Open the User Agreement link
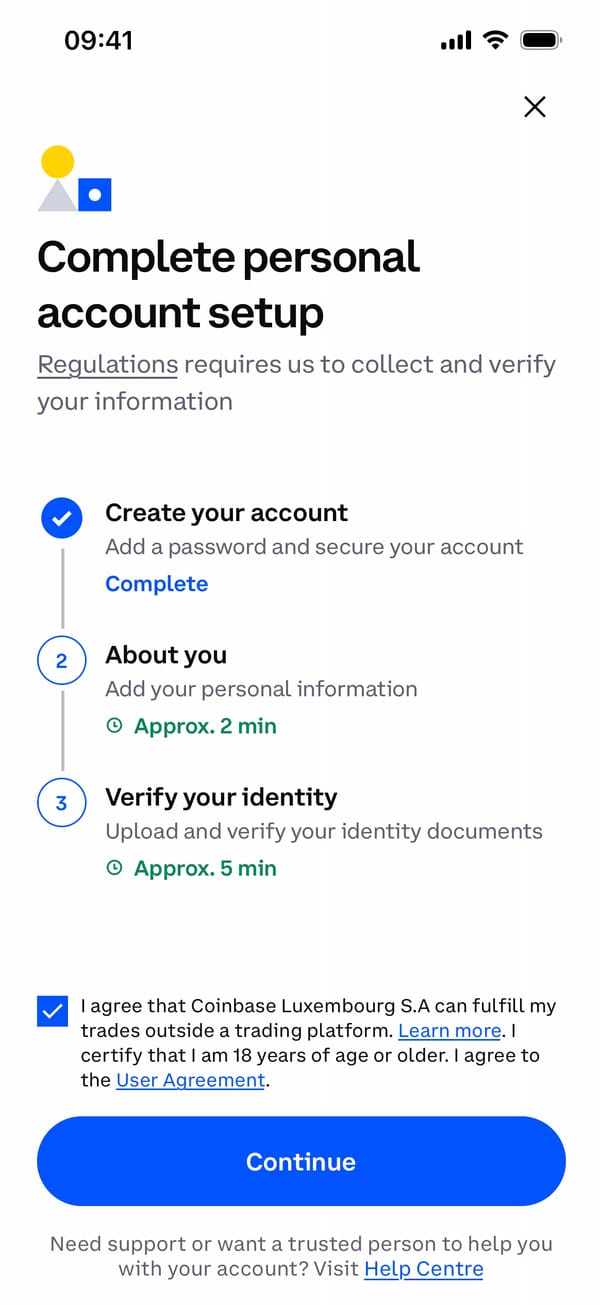The height and width of the screenshot is (1305, 603). [x=190, y=1080]
